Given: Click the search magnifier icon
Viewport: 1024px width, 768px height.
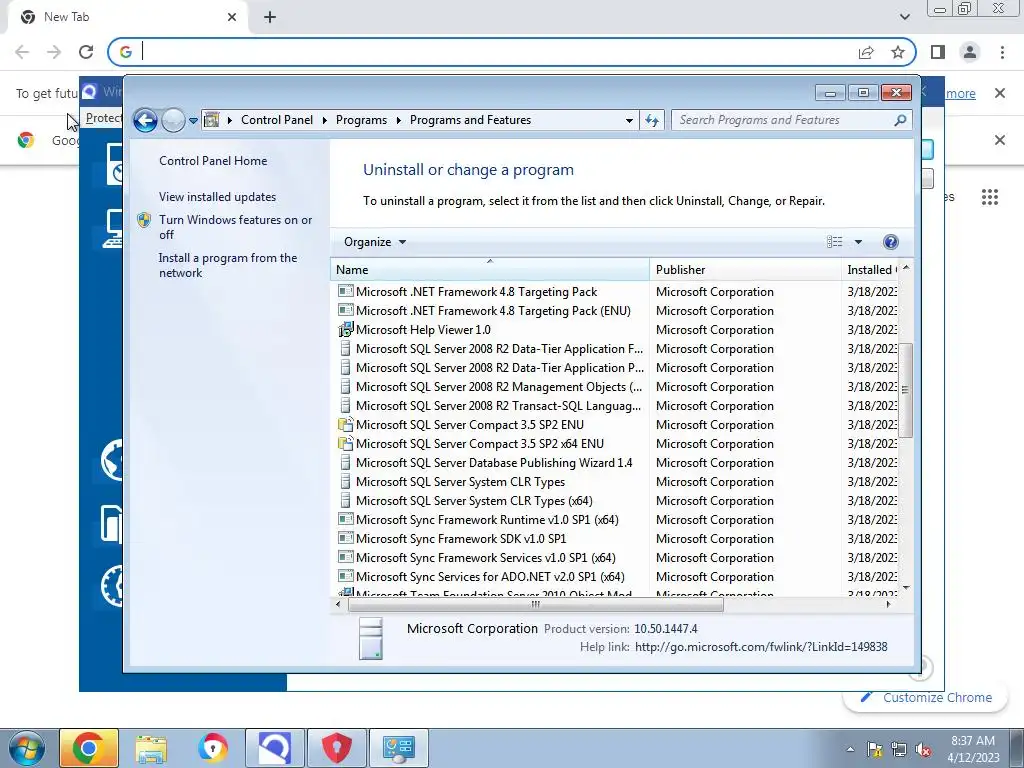Looking at the screenshot, I should tap(900, 120).
